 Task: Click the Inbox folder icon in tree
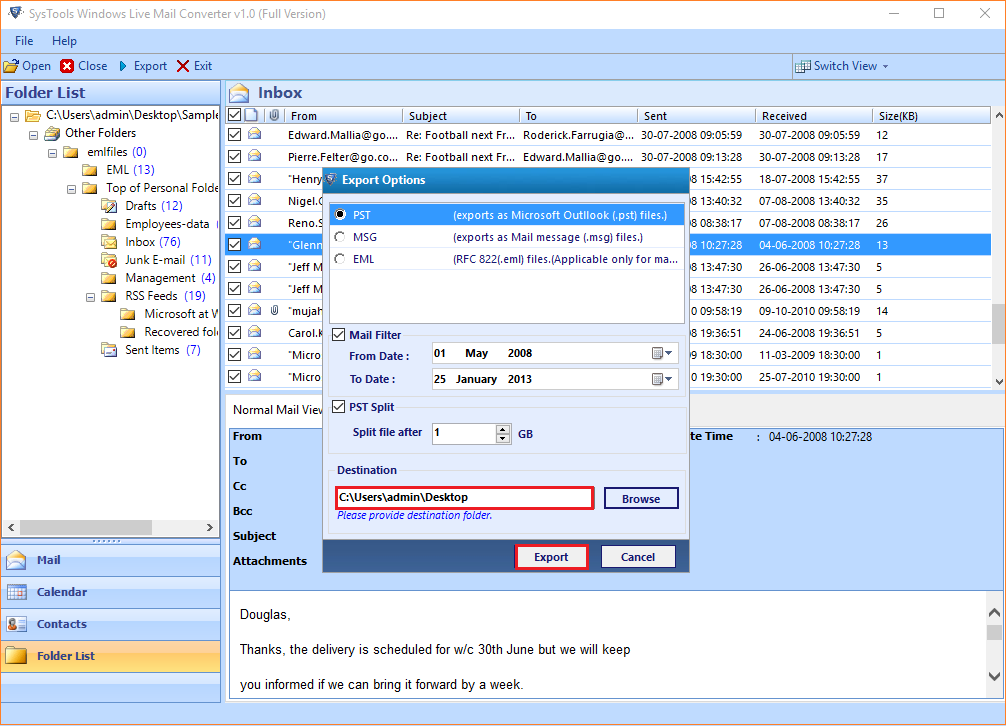[109, 242]
